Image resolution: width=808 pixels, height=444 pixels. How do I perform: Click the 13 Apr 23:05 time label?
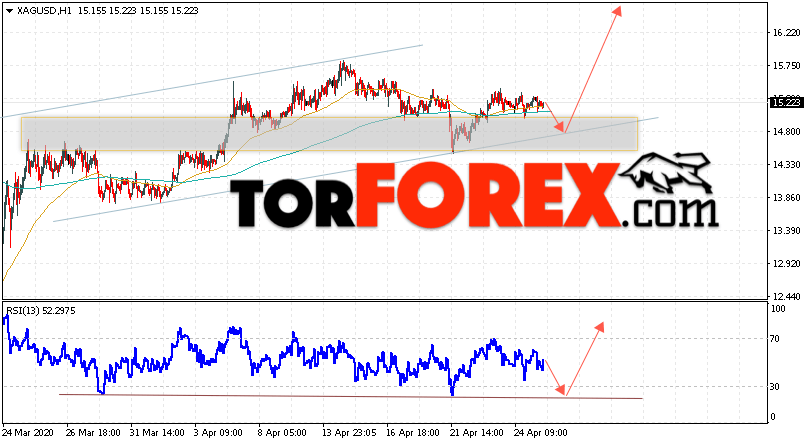coord(348,433)
